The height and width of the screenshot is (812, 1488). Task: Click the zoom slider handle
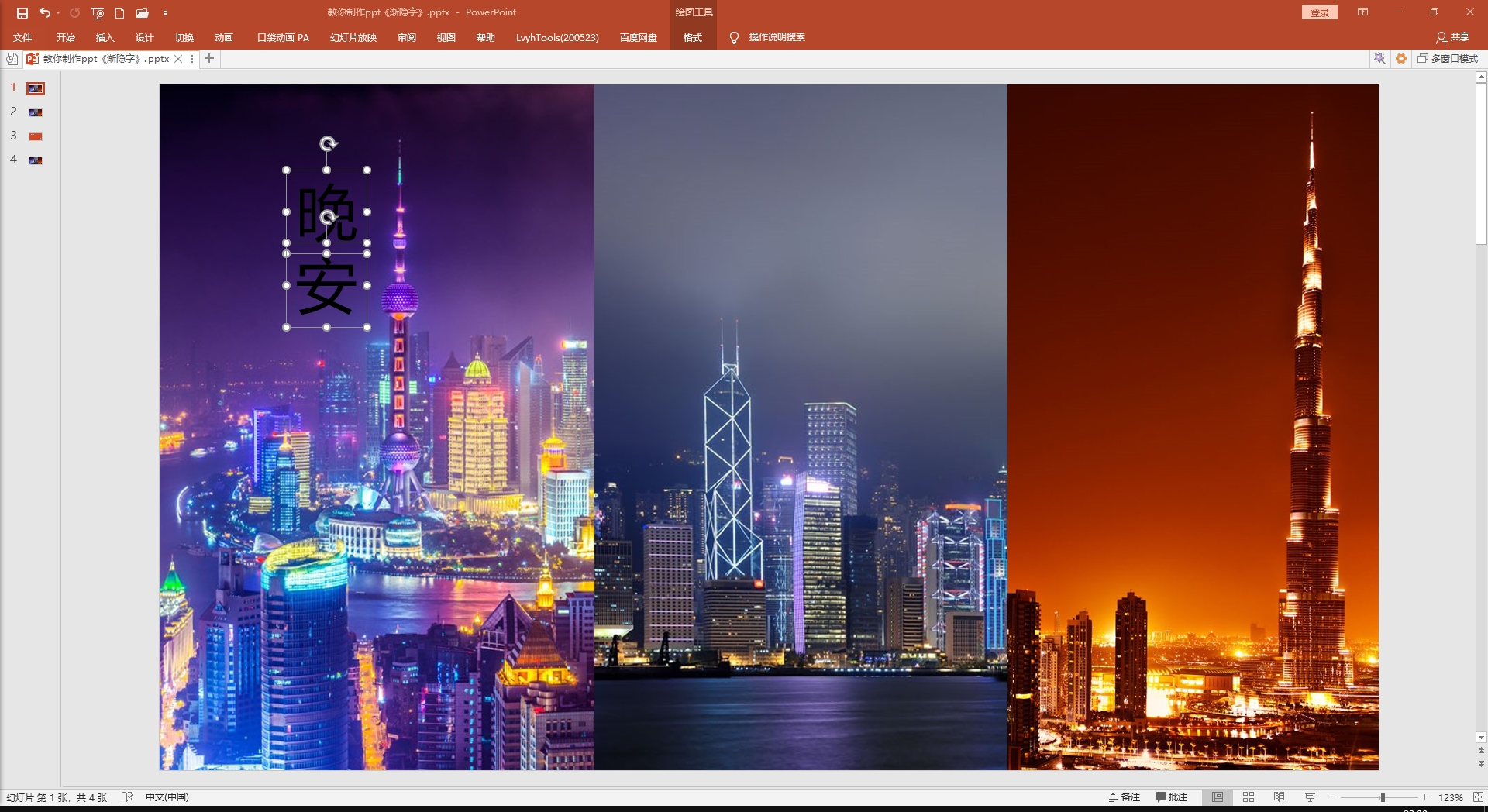[1382, 797]
